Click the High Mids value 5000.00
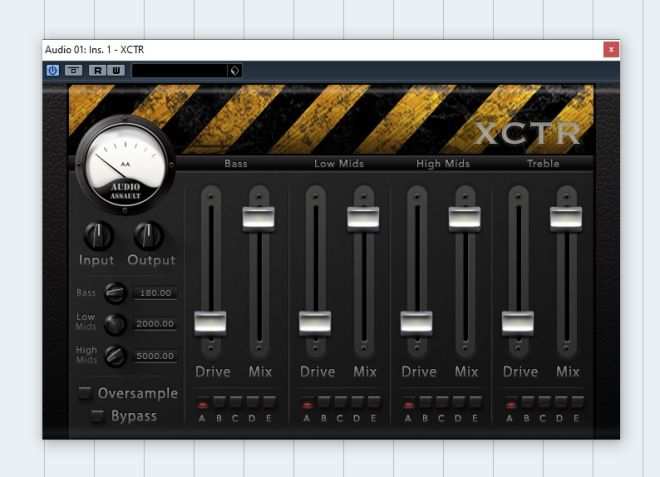Screen dimensions: 660x477 [155, 356]
